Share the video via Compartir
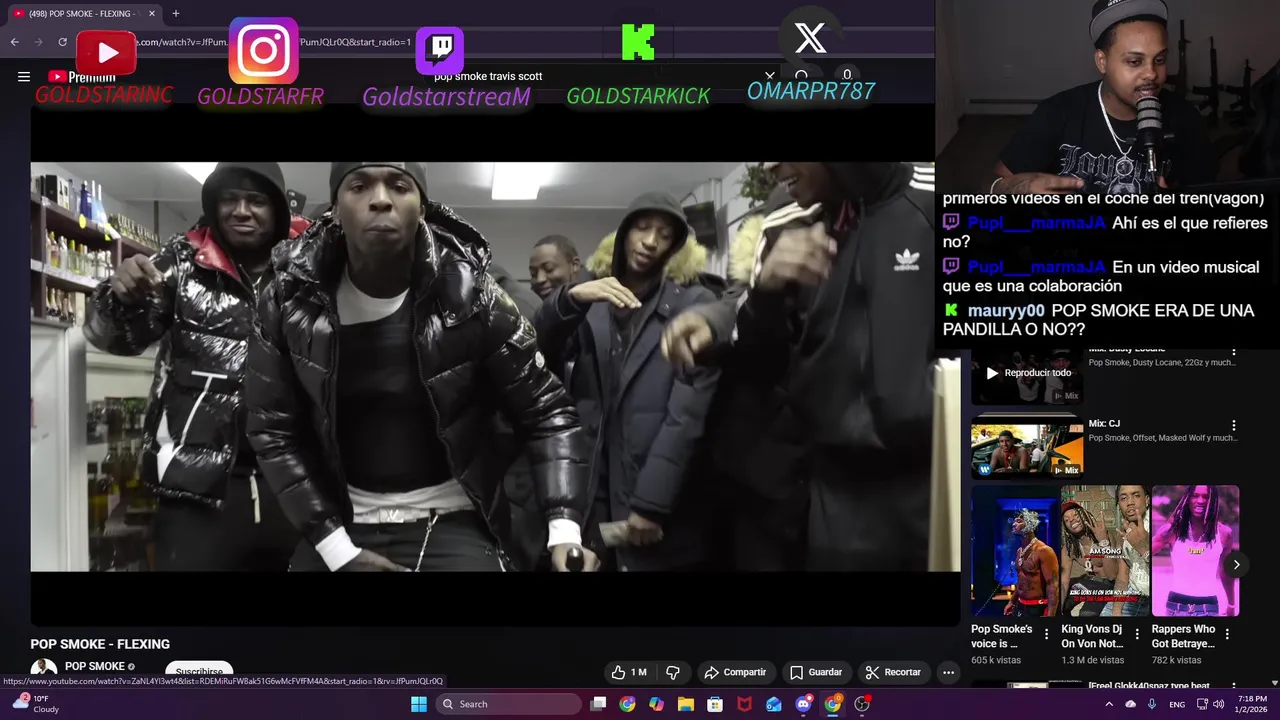 pyautogui.click(x=735, y=672)
